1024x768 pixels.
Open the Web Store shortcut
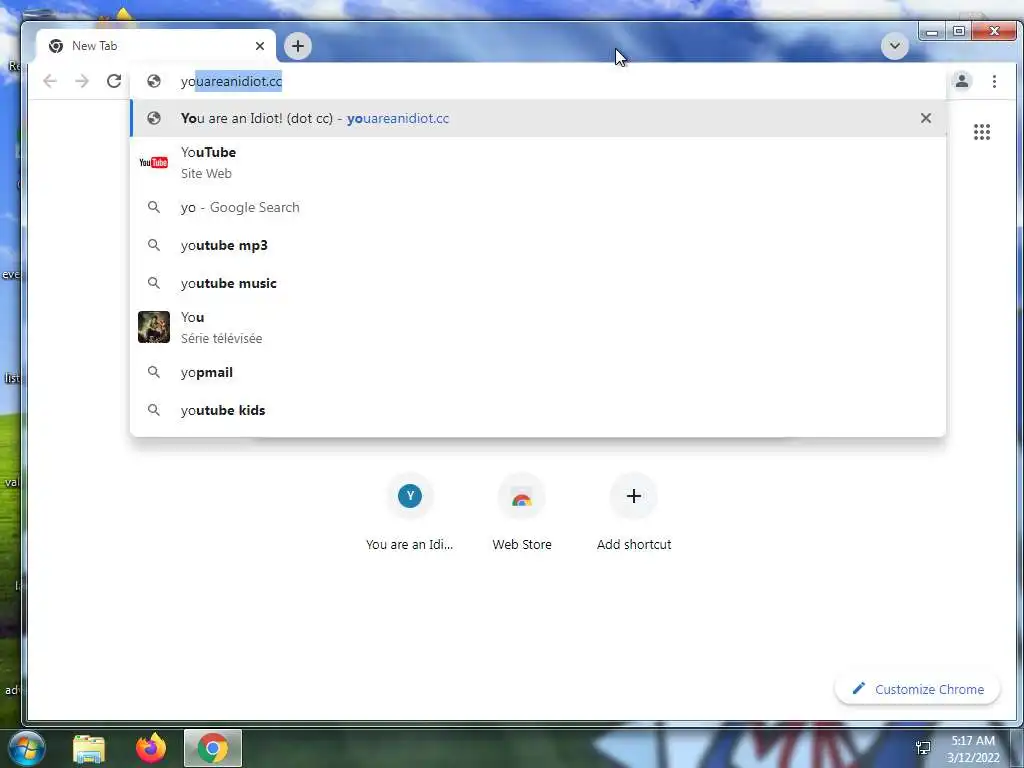pyautogui.click(x=522, y=513)
